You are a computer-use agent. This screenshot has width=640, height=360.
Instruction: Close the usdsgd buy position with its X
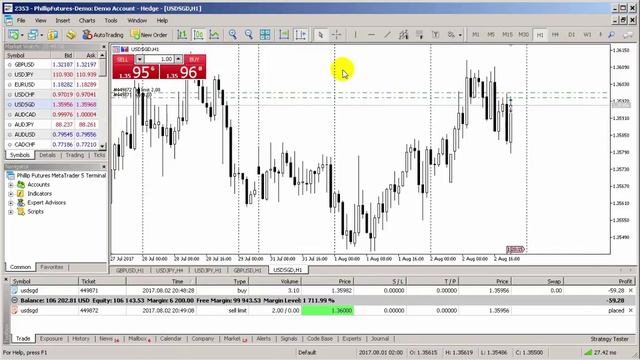pos(631,291)
